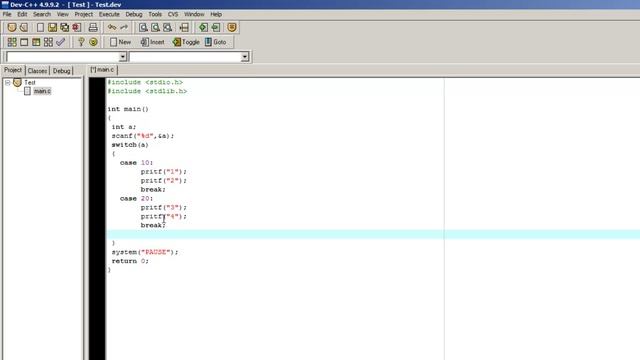Open the Execute menu

pos(109,14)
